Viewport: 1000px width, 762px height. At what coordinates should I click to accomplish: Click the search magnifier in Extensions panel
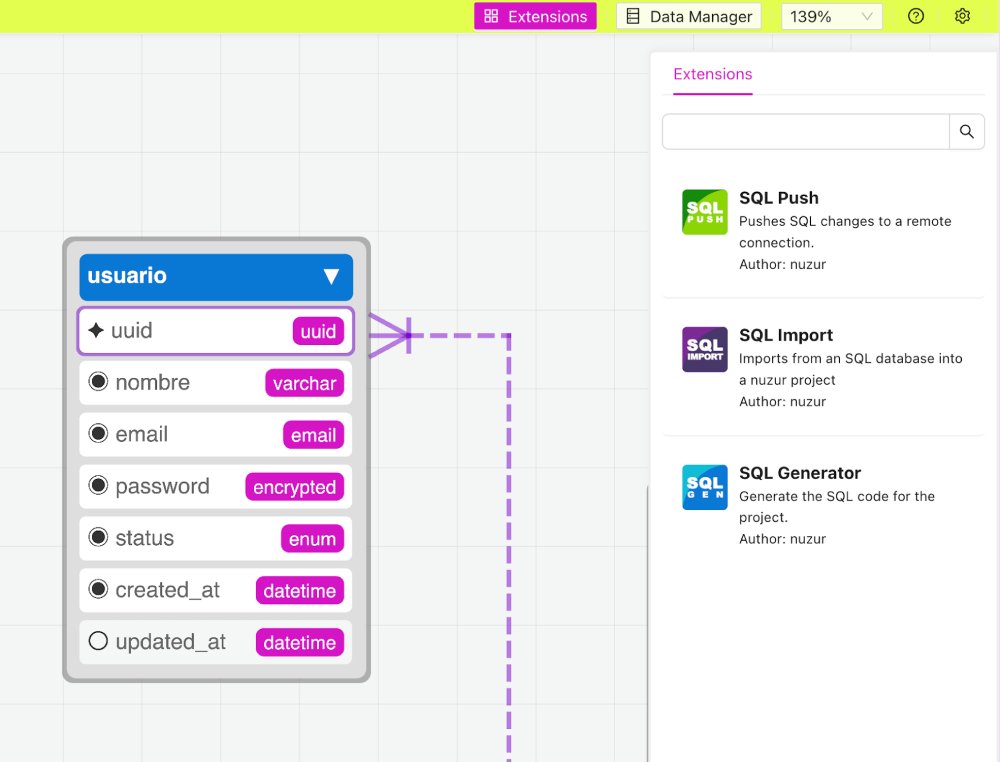[966, 131]
